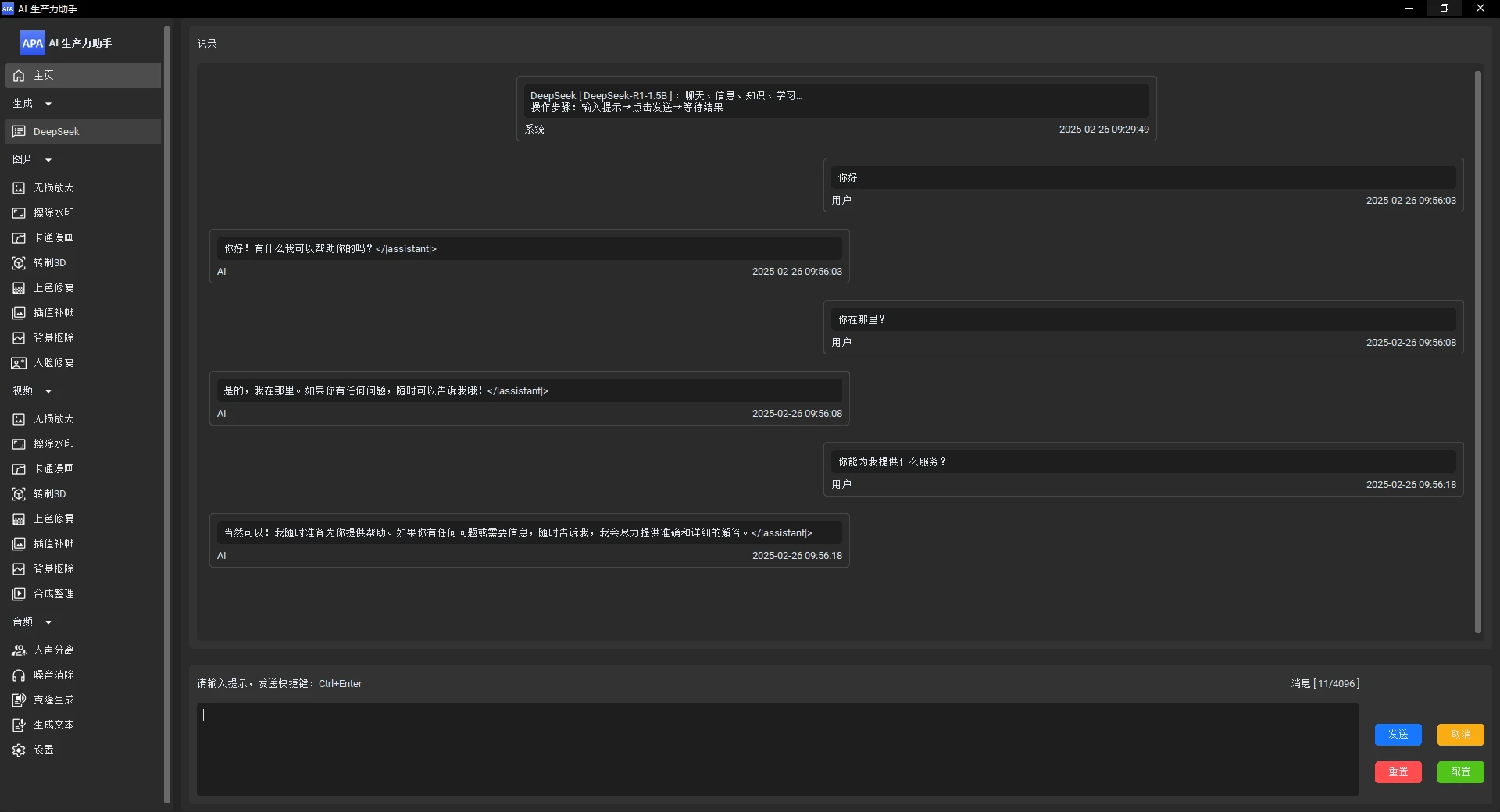Click the DeepSeek chat icon in sidebar

pos(19,132)
